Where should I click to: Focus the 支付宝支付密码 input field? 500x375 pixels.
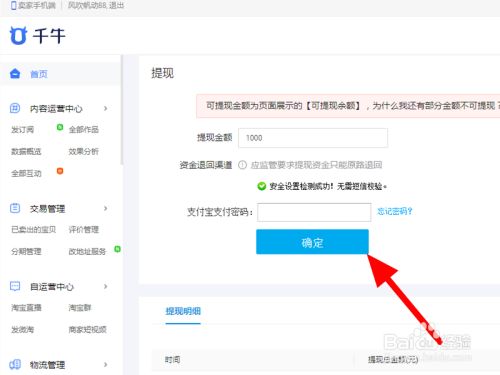[314, 212]
